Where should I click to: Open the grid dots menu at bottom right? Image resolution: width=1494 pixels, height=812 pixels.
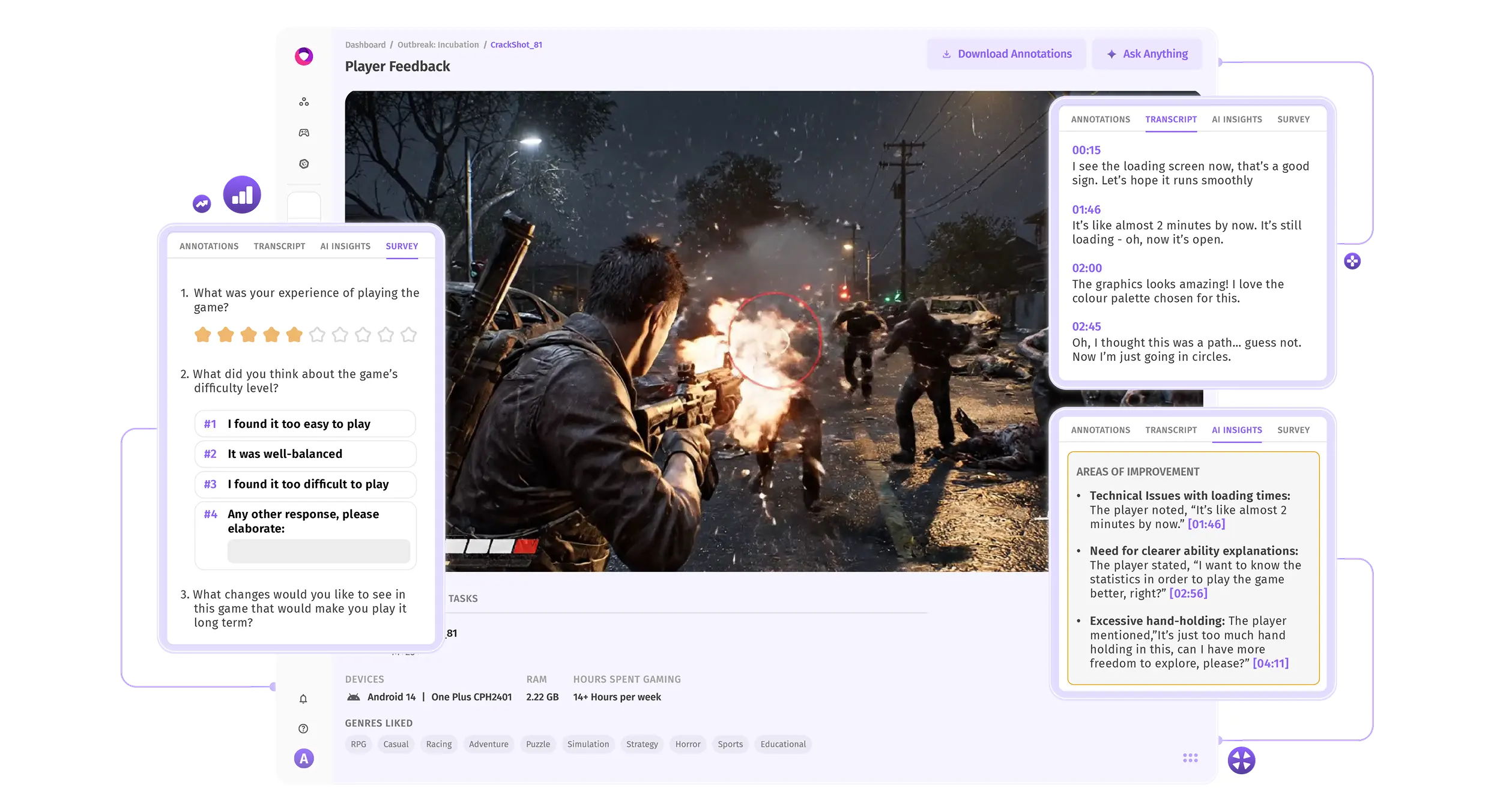1190,757
